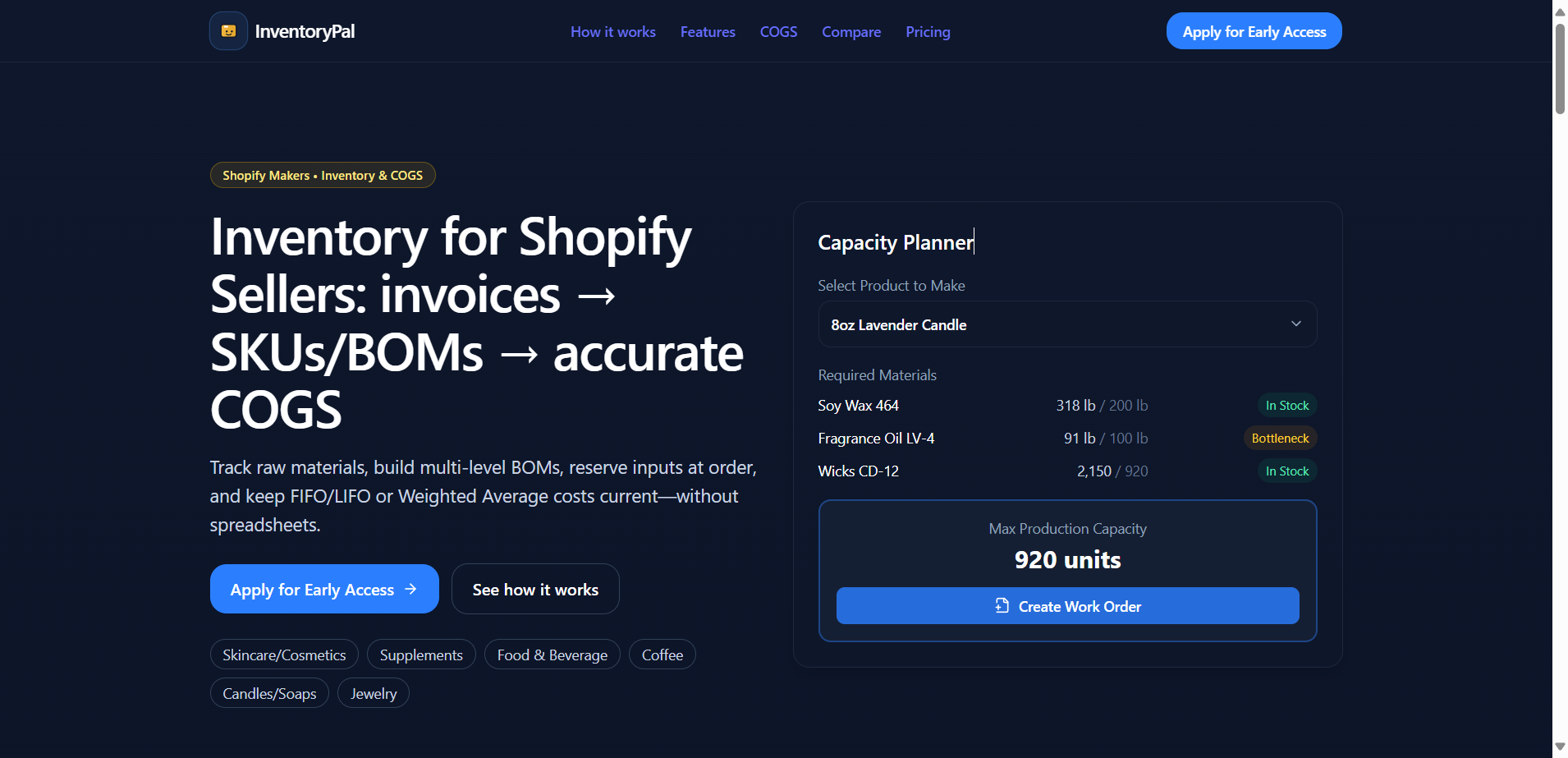
Task: Open the Features page
Action: (707, 31)
